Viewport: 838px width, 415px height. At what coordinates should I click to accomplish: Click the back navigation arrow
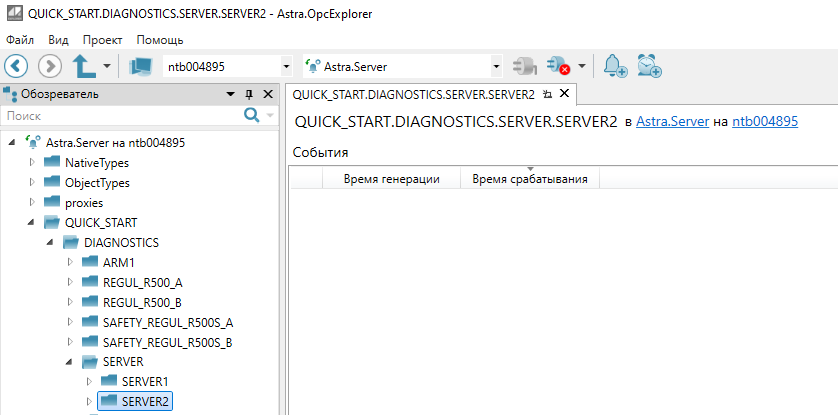(17, 67)
